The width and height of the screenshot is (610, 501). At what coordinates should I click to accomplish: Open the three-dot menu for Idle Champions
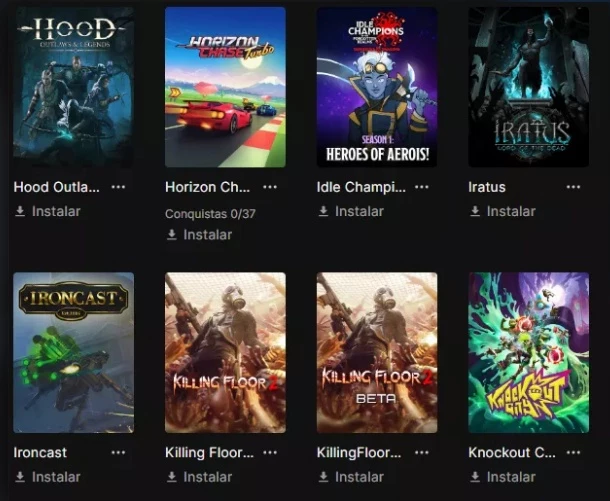(422, 187)
